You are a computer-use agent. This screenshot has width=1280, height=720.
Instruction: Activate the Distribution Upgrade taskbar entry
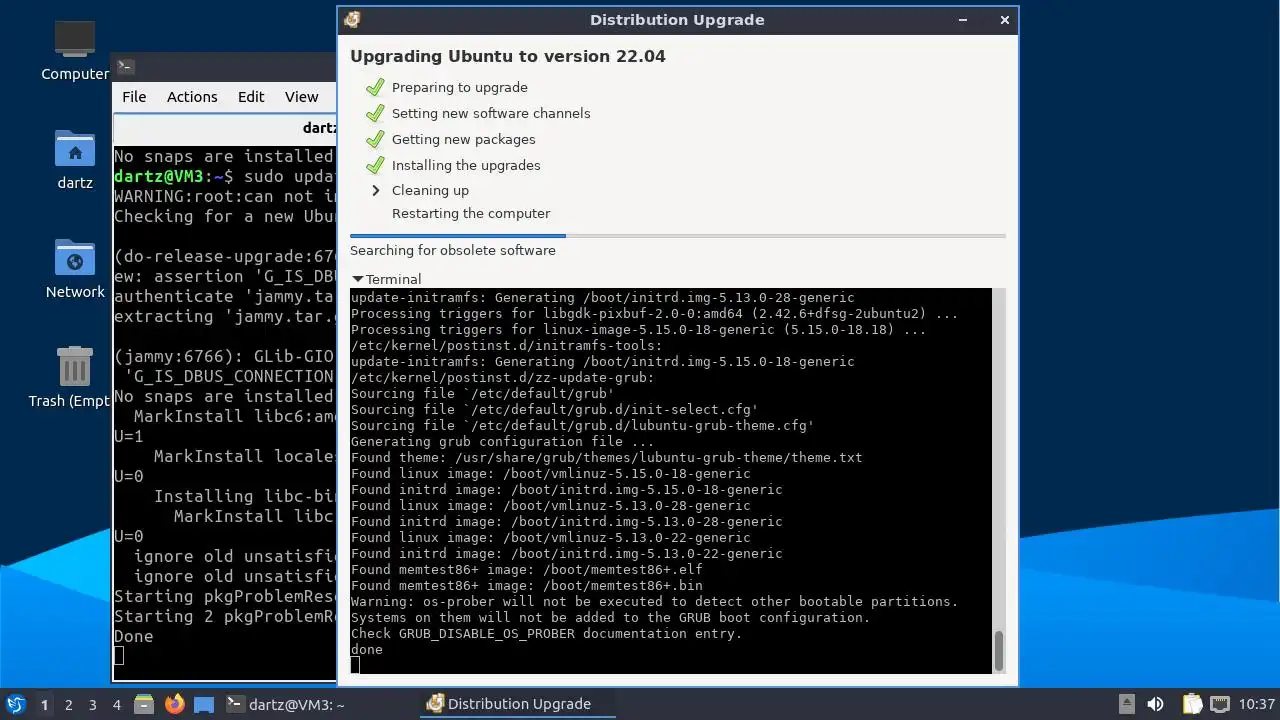tap(518, 704)
